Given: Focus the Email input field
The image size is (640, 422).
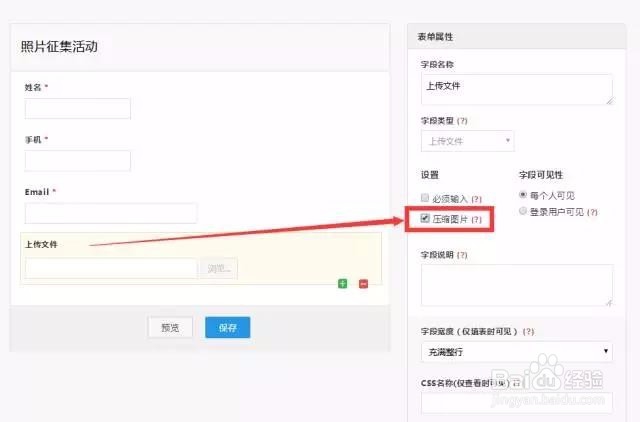Looking at the screenshot, I should tap(111, 213).
